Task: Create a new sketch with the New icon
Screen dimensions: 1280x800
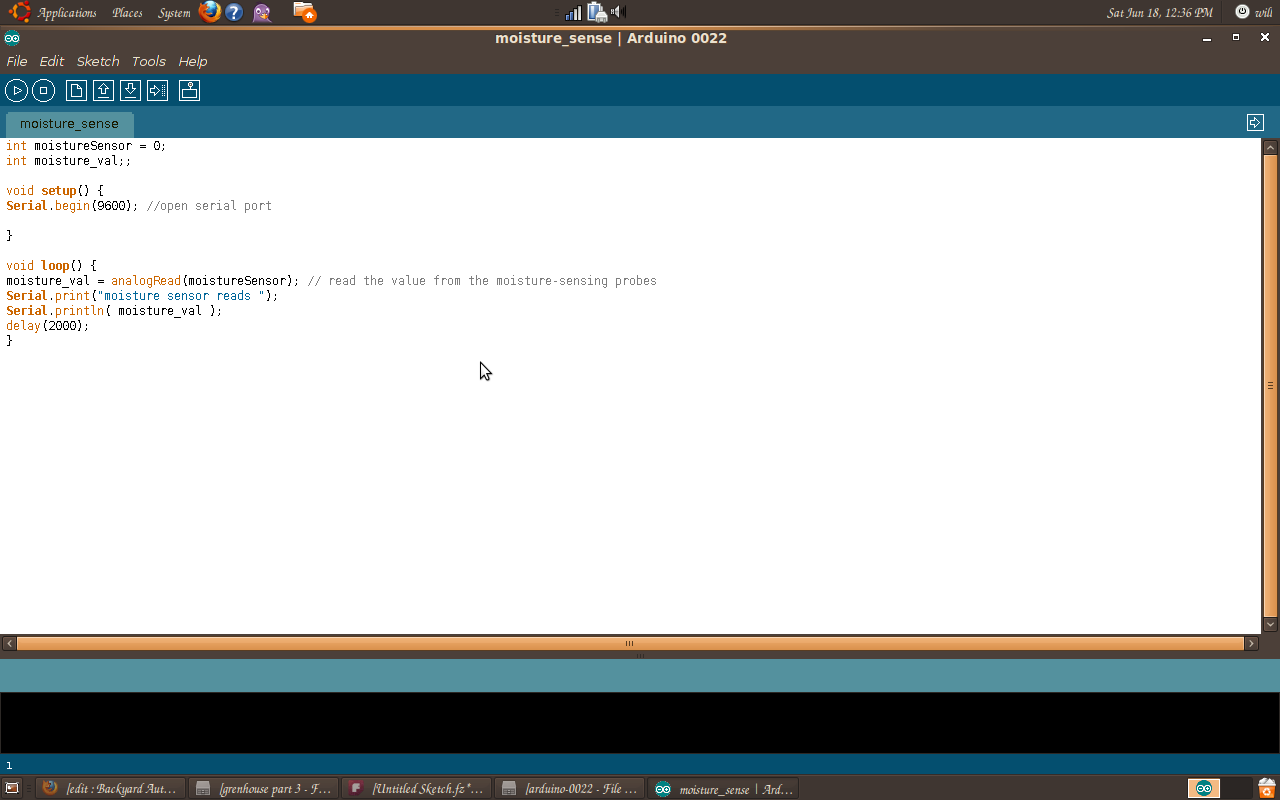Action: click(x=76, y=91)
